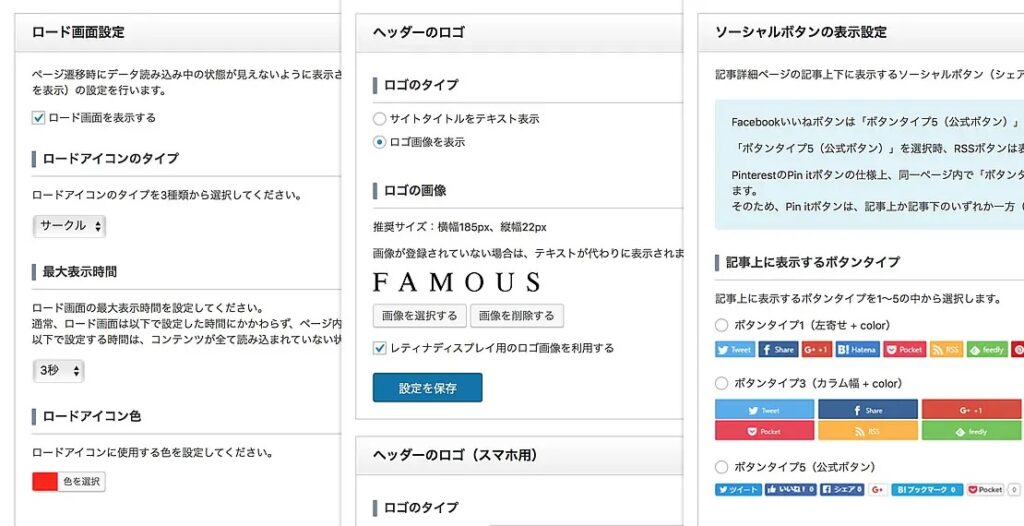Viewport: 1024px width, 526px height.
Task: Click the blue 設定を保存 button
Action: click(x=428, y=387)
